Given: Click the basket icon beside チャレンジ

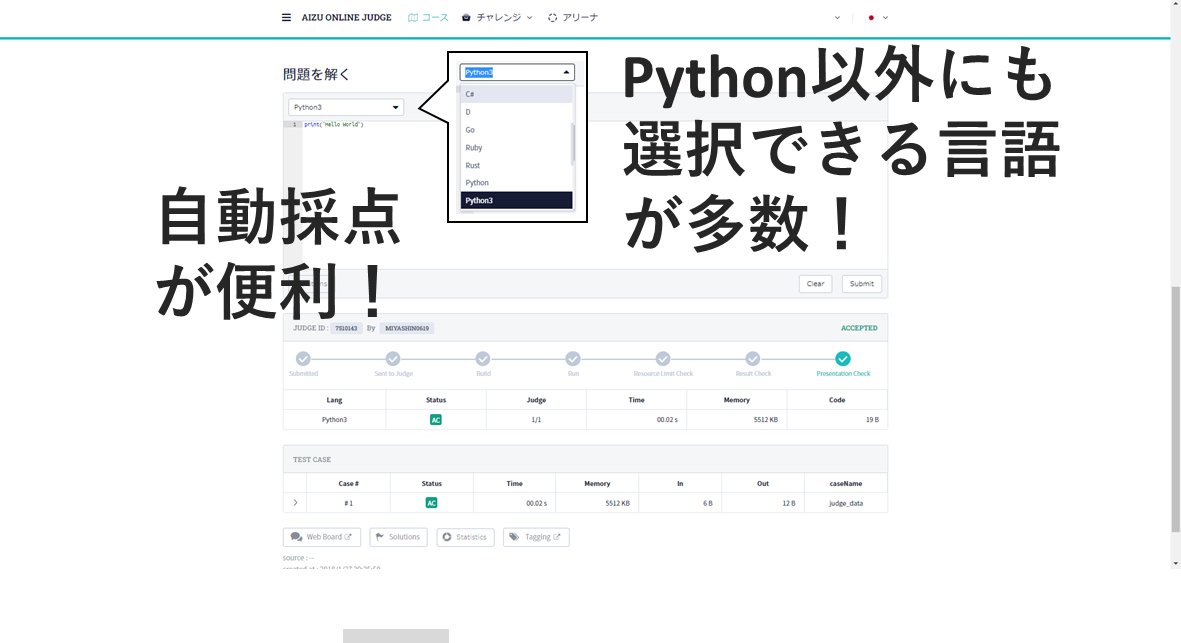Looking at the screenshot, I should tap(466, 17).
